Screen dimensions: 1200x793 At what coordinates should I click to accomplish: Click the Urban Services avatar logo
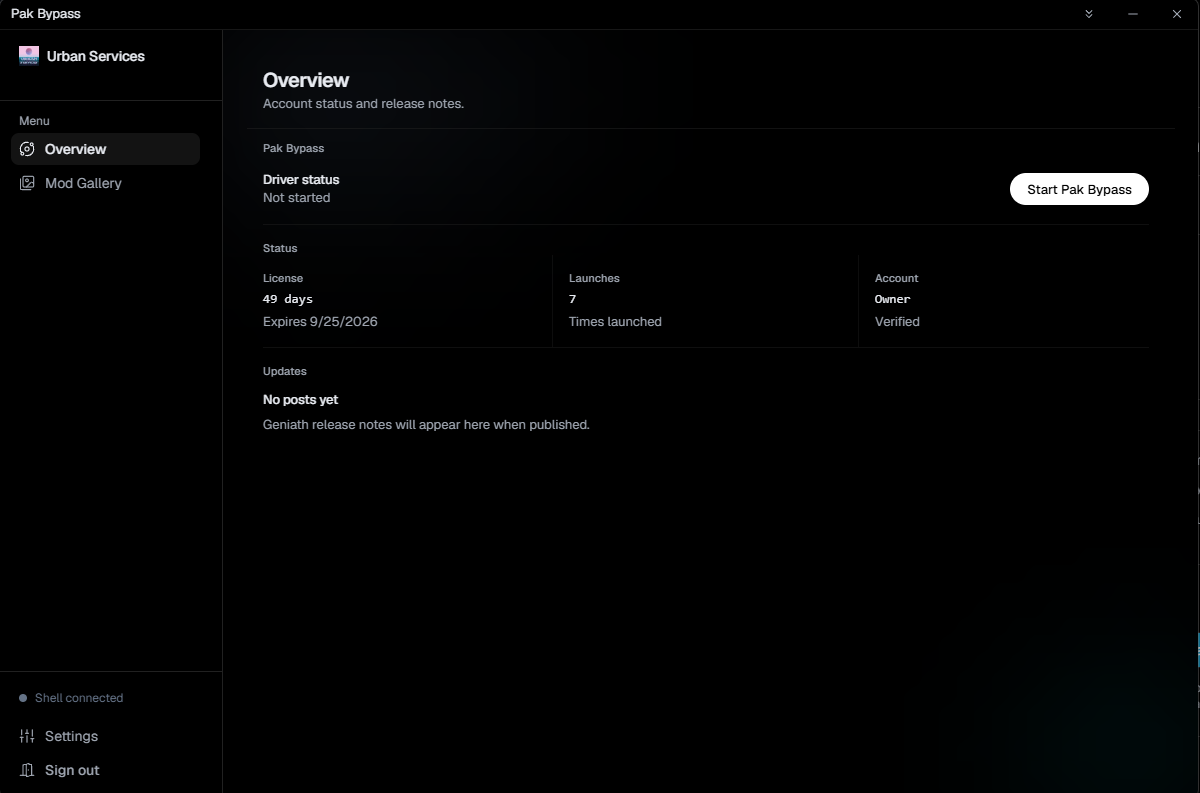[x=29, y=56]
